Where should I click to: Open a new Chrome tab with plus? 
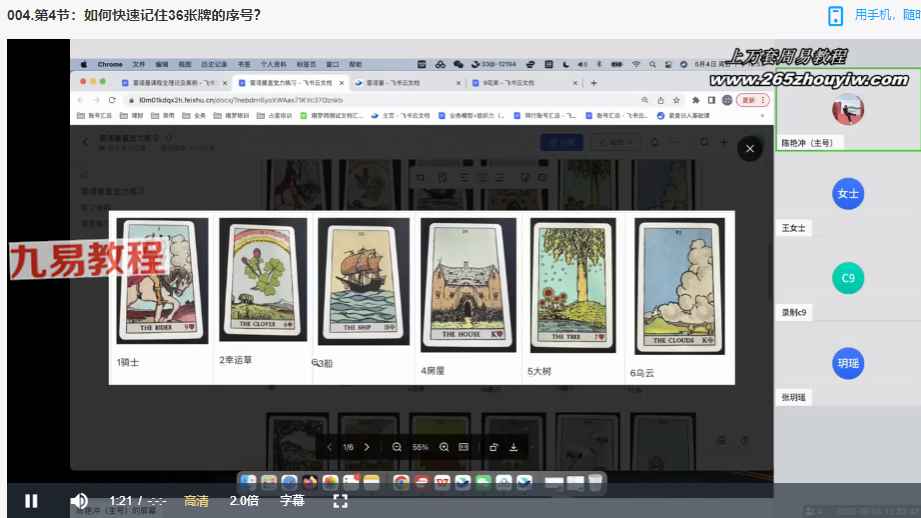click(x=594, y=83)
